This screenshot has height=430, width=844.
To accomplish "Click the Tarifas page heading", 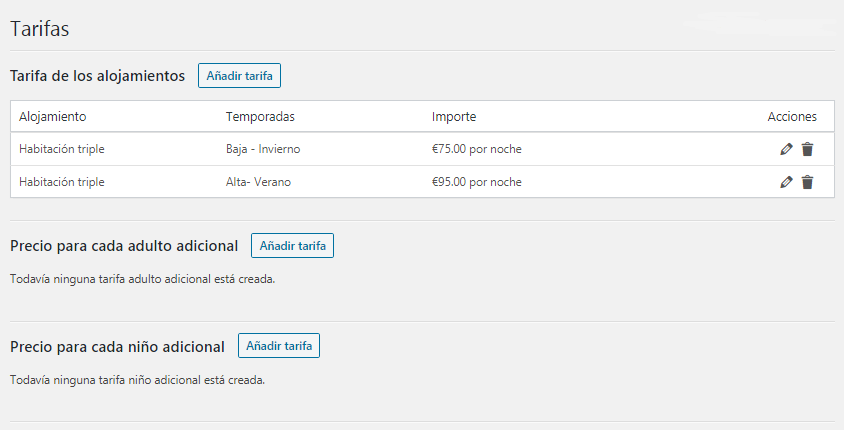I will click(x=39, y=29).
